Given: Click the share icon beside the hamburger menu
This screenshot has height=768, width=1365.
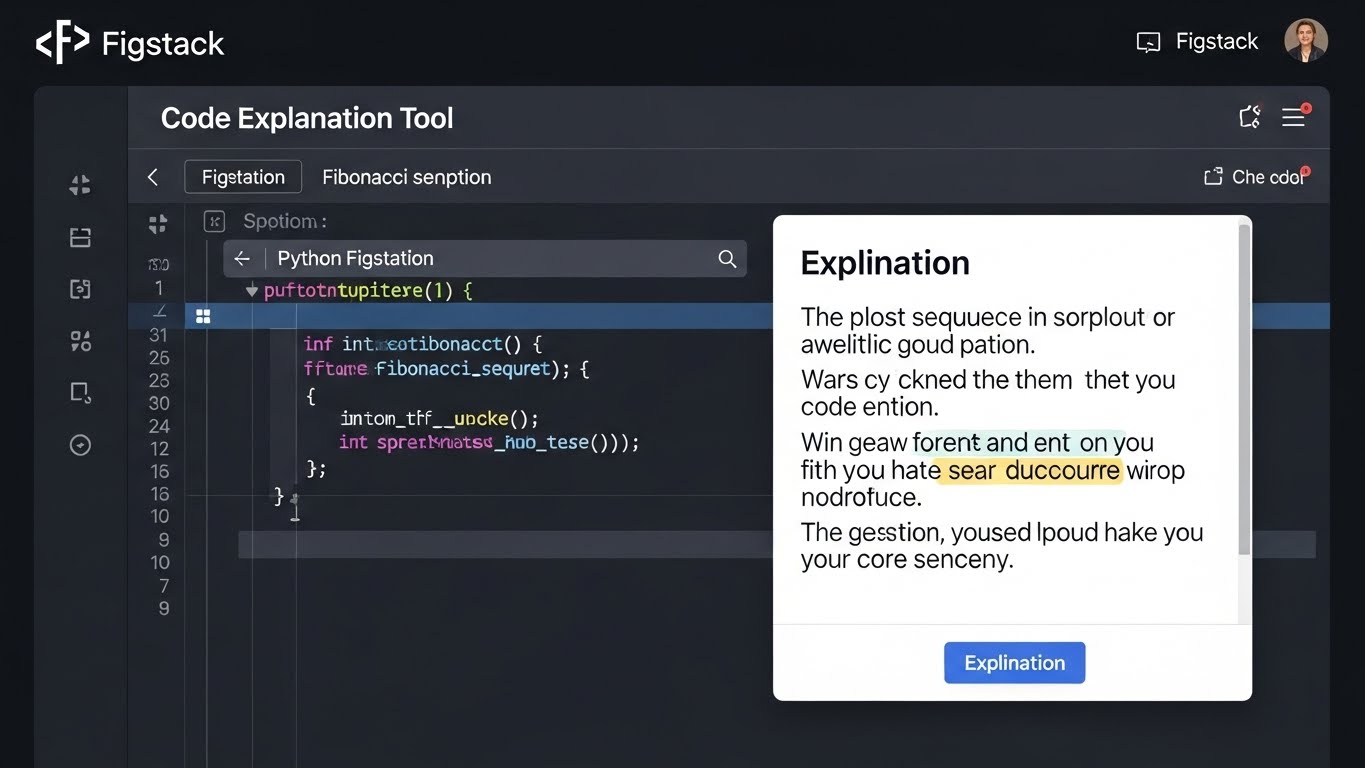Looking at the screenshot, I should [1249, 117].
